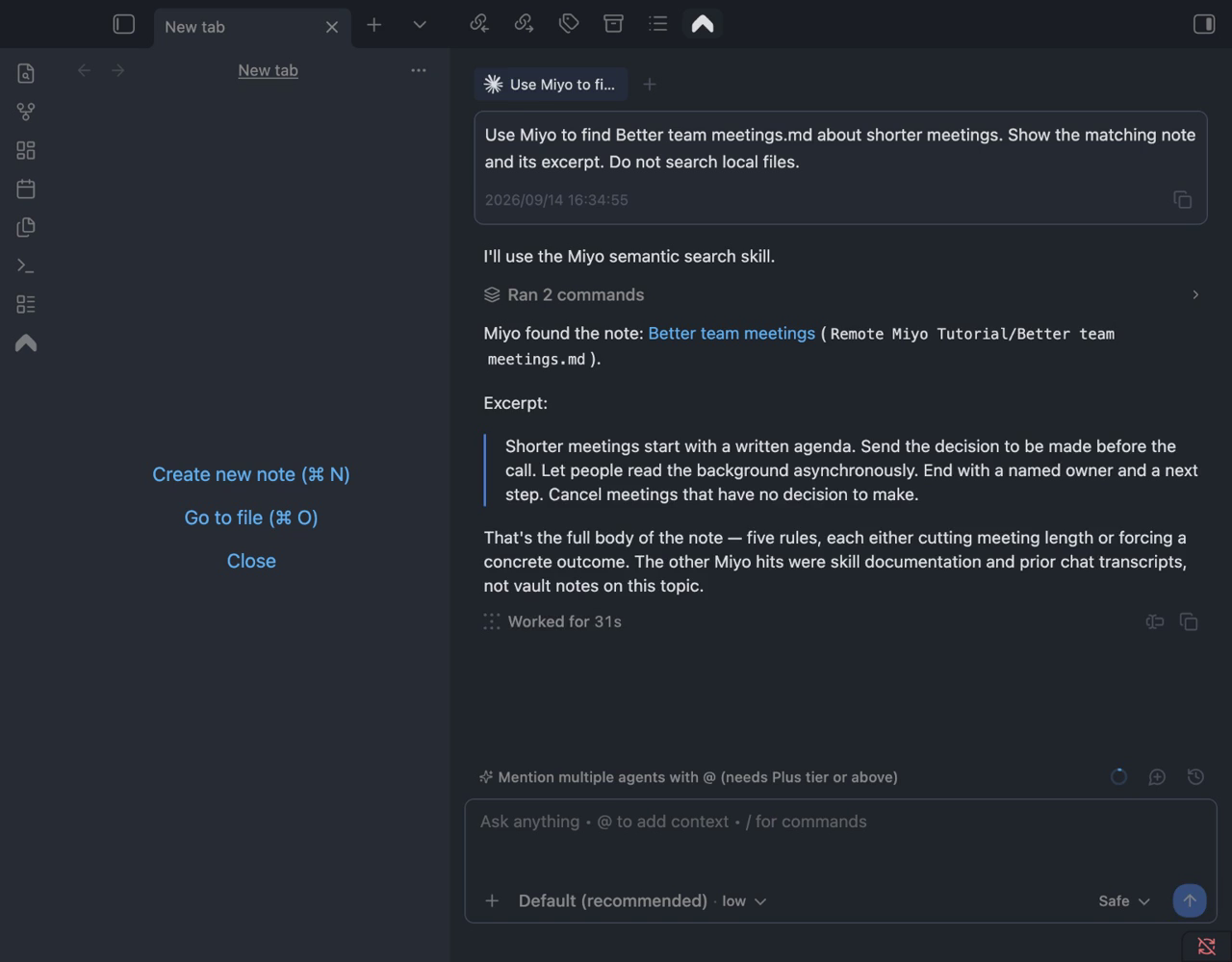This screenshot has height=962, width=1232.
Task: Open the outline list icon
Action: pos(658,24)
